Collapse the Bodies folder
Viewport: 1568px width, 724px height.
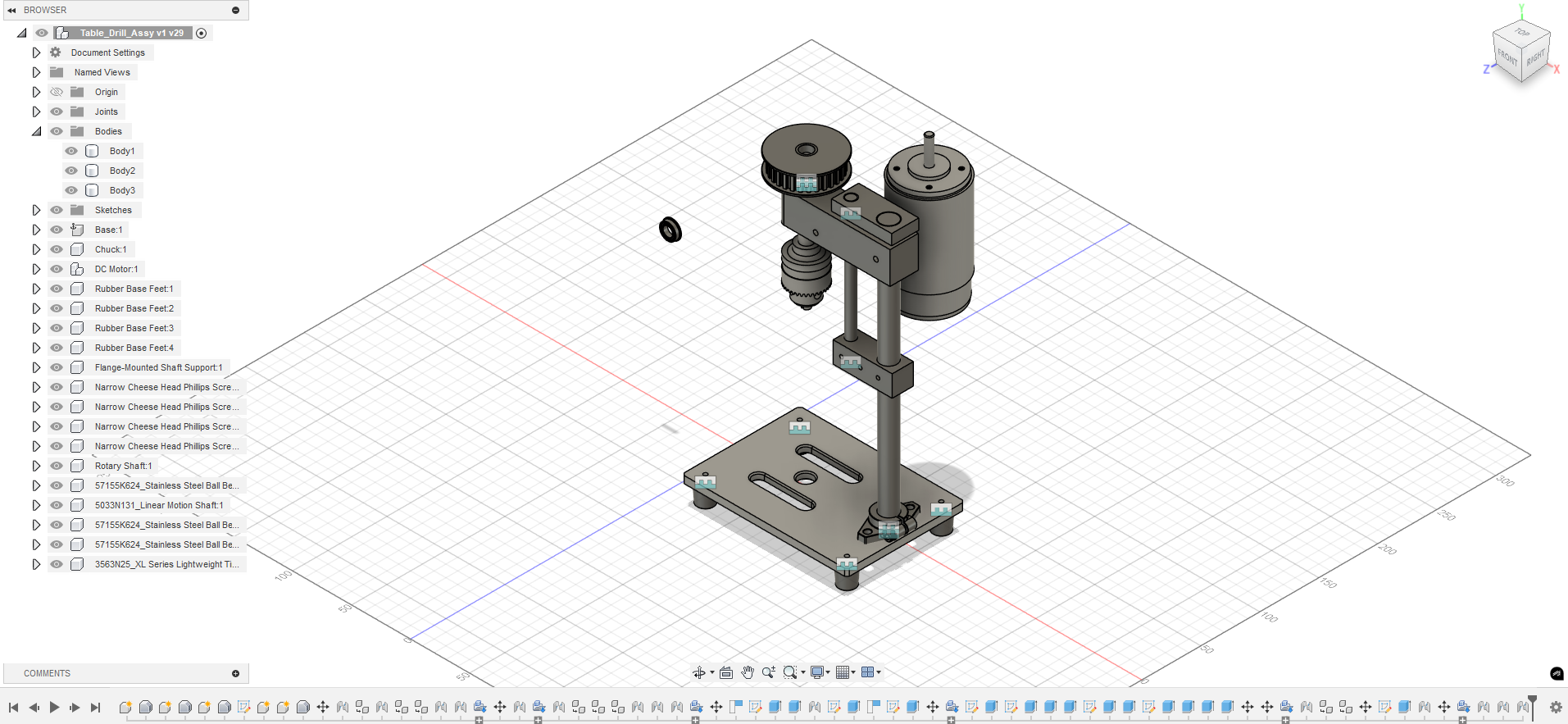[x=36, y=131]
